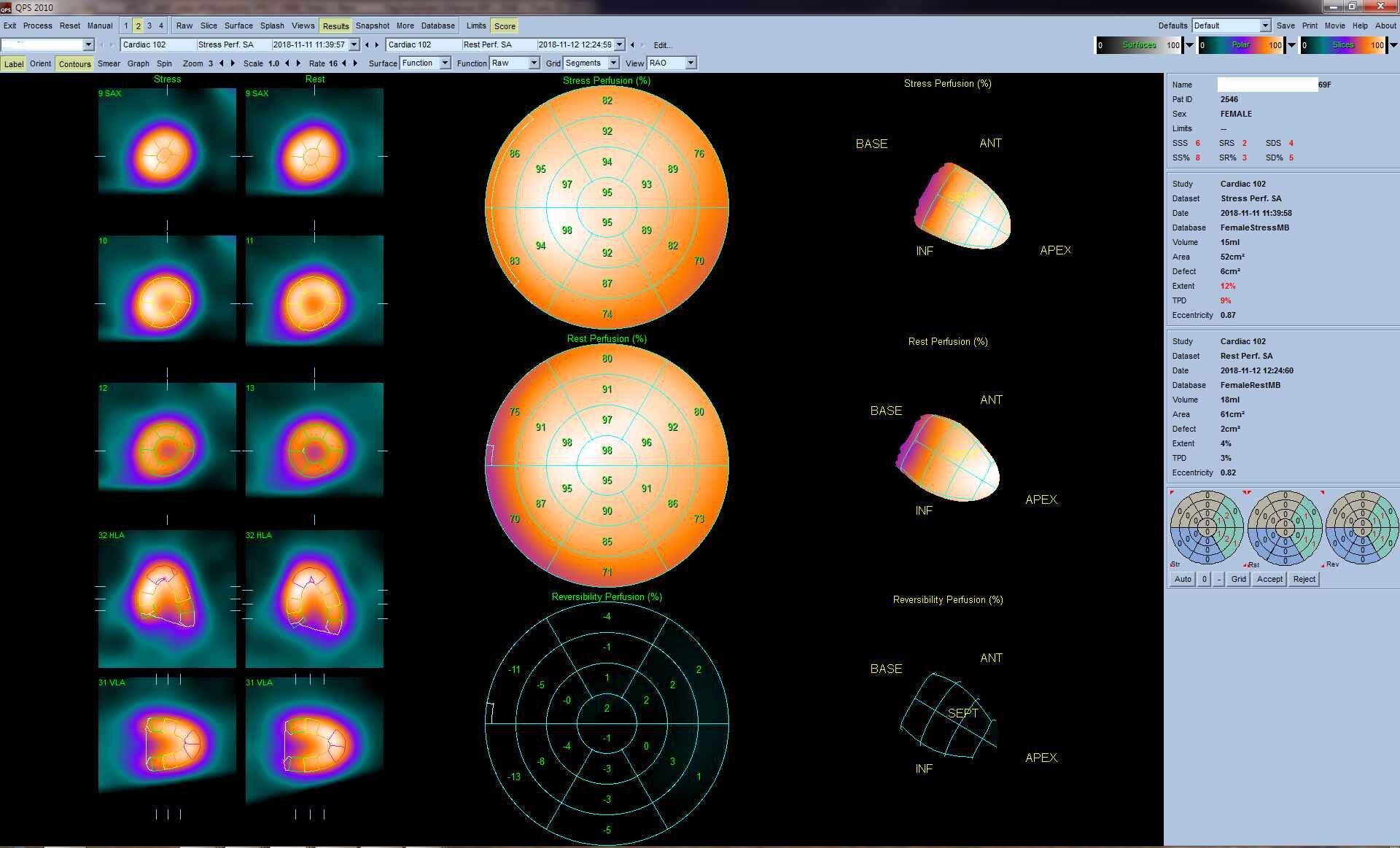Decrease the Scale value with left arrow
The width and height of the screenshot is (1400, 848).
[x=287, y=63]
